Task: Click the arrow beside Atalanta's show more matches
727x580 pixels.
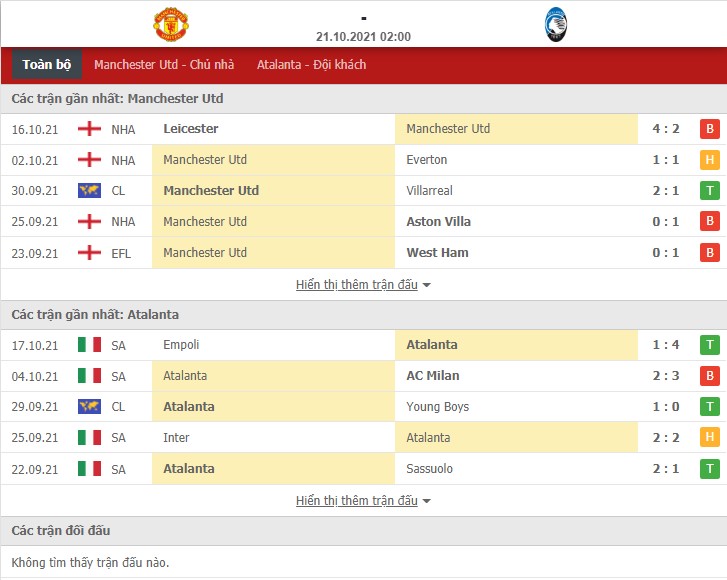Action: click(427, 501)
